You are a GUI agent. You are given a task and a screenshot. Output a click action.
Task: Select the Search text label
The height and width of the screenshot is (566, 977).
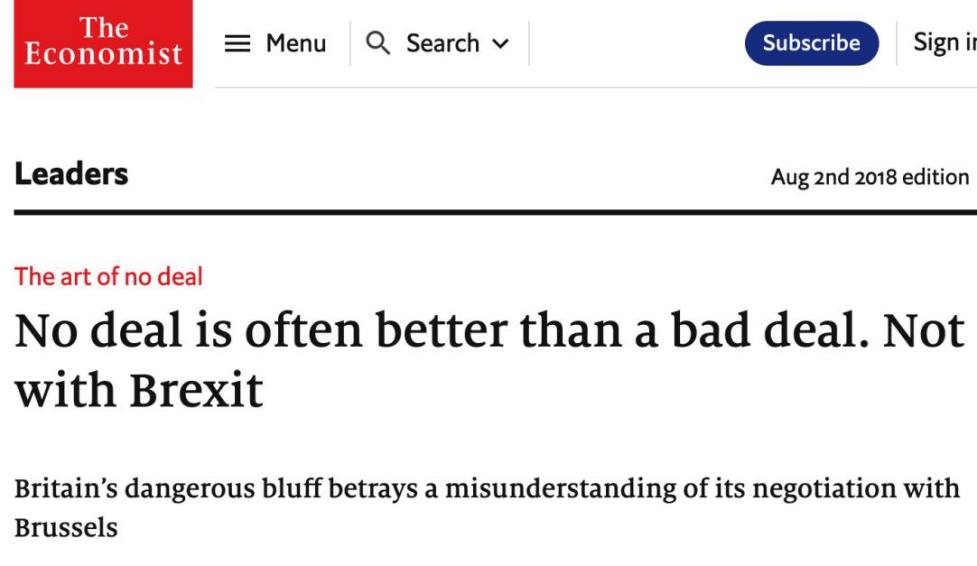442,44
